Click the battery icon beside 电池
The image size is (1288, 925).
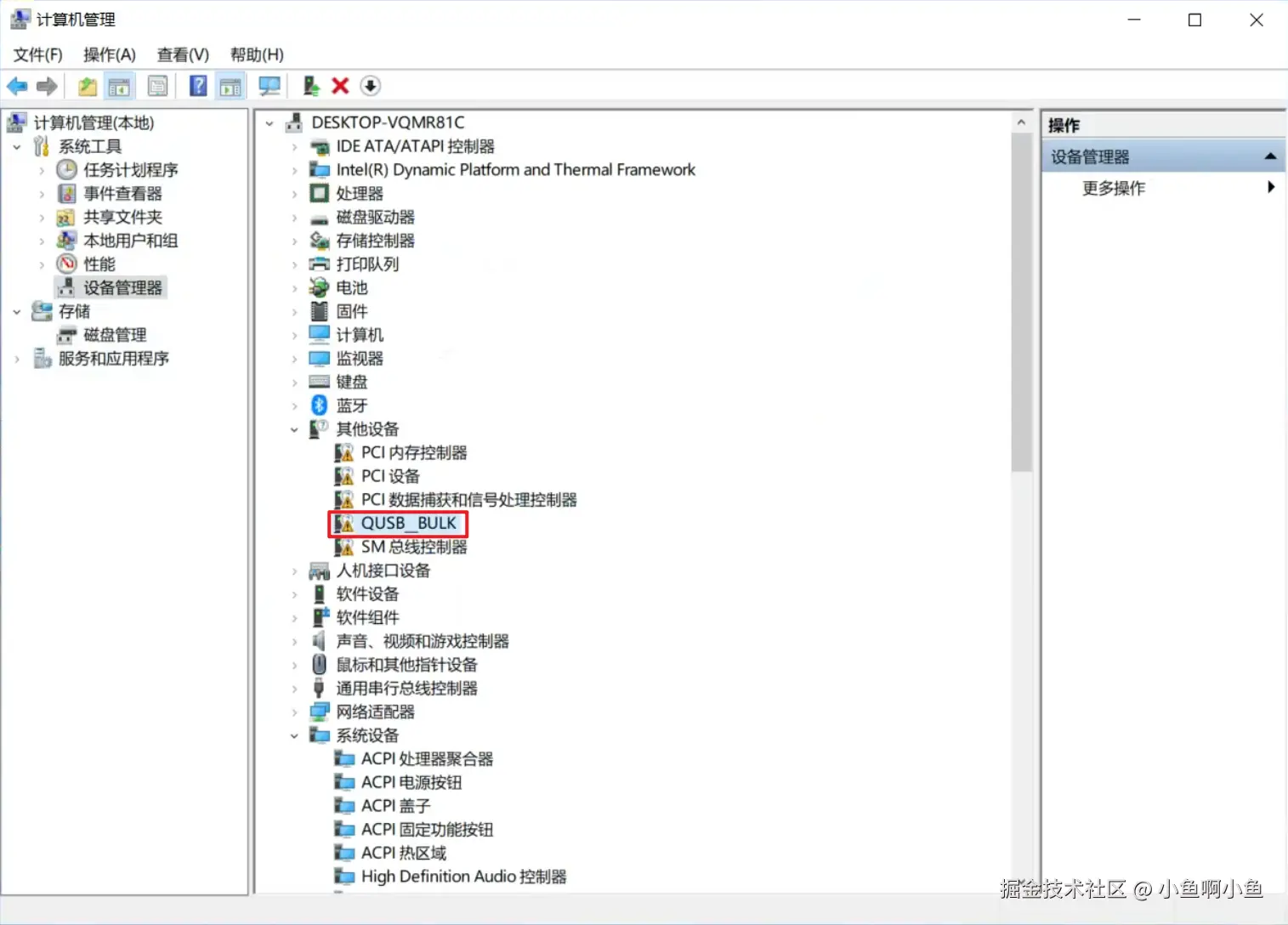tap(319, 288)
